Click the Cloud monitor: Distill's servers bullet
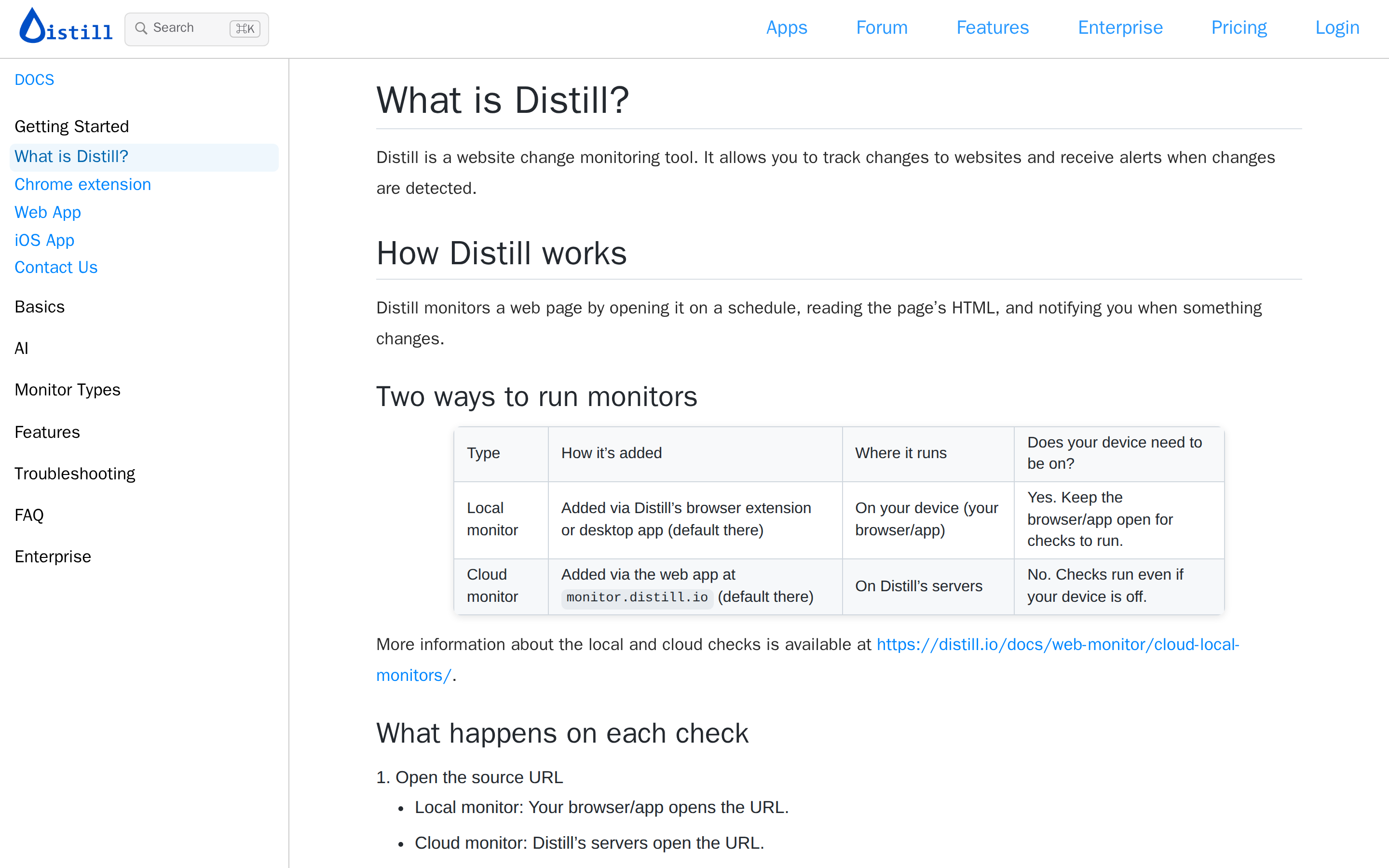Viewport: 1389px width, 868px height. pos(589,843)
